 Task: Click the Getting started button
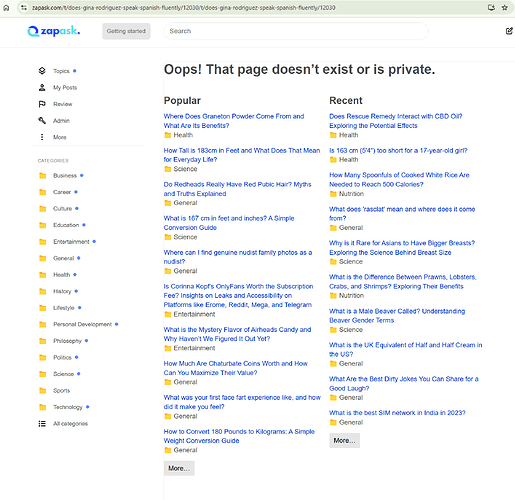coord(126,31)
